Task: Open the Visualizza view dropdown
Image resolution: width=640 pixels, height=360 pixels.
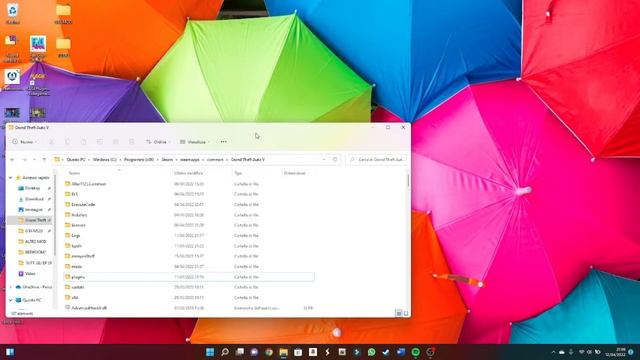Action: pyautogui.click(x=195, y=142)
